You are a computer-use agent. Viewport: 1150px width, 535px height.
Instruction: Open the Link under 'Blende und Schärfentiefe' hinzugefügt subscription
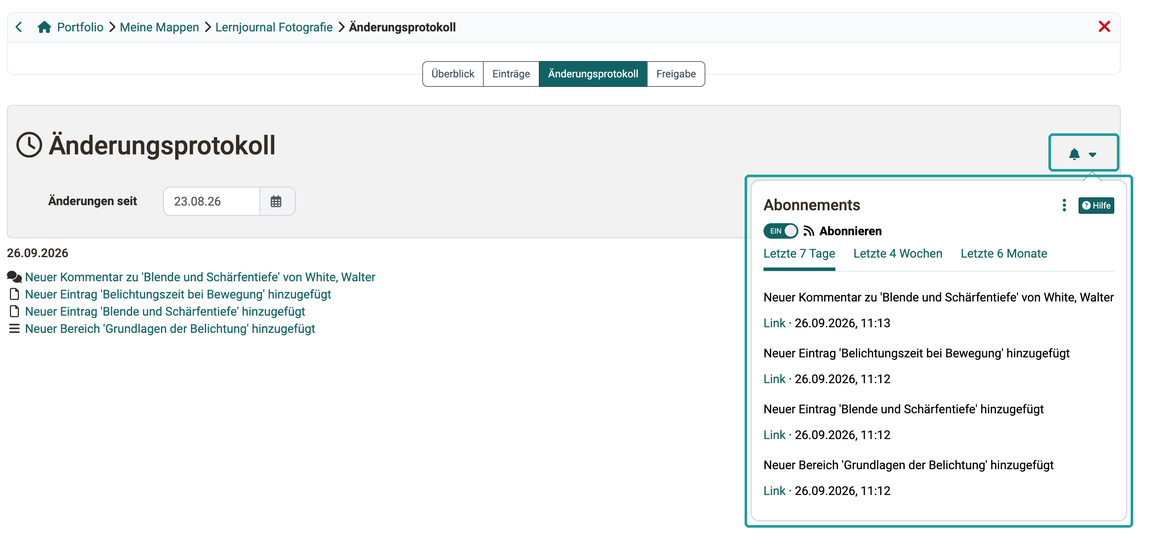[x=774, y=434]
